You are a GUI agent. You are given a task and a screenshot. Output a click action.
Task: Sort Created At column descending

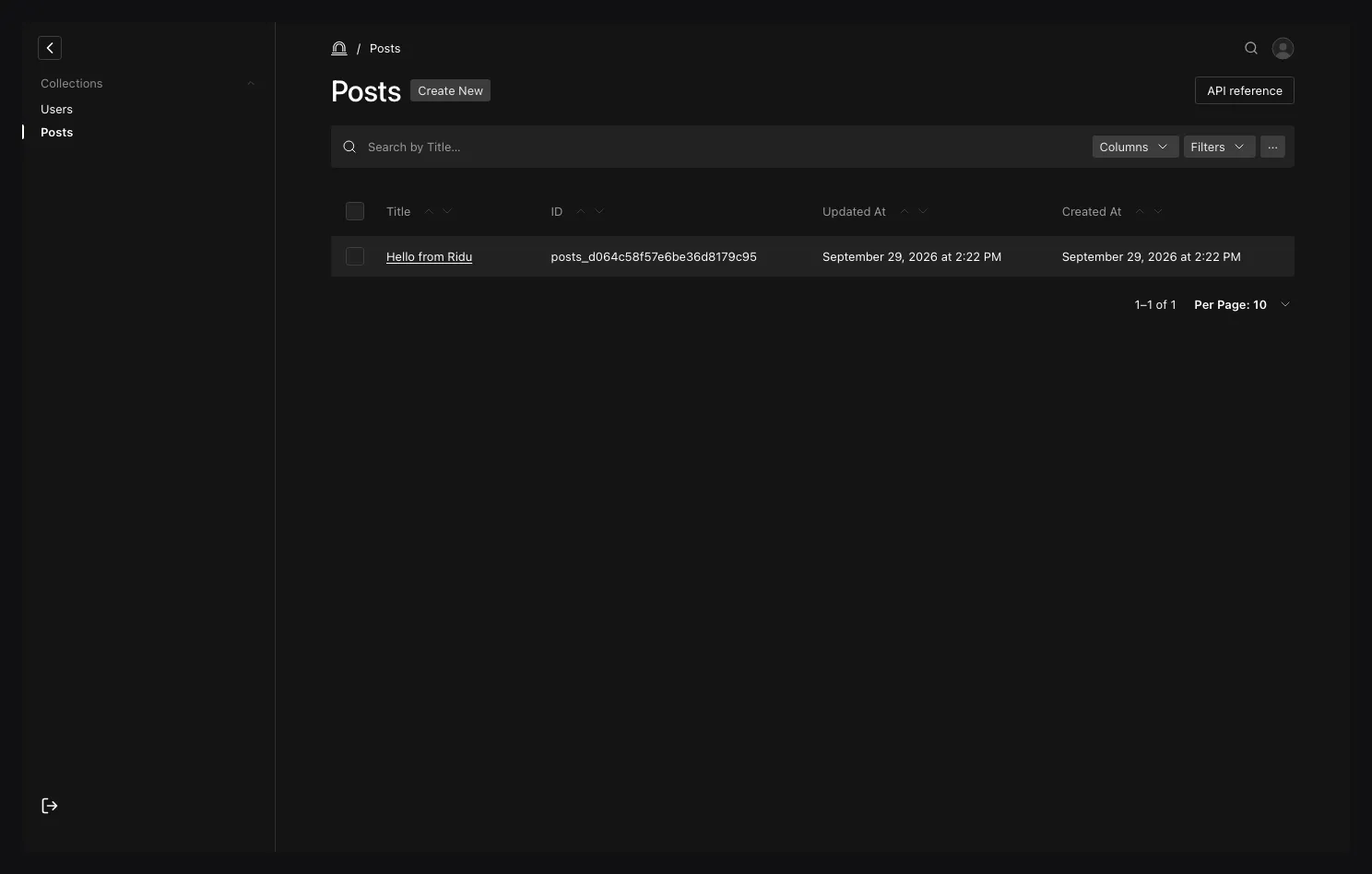pos(1158,211)
